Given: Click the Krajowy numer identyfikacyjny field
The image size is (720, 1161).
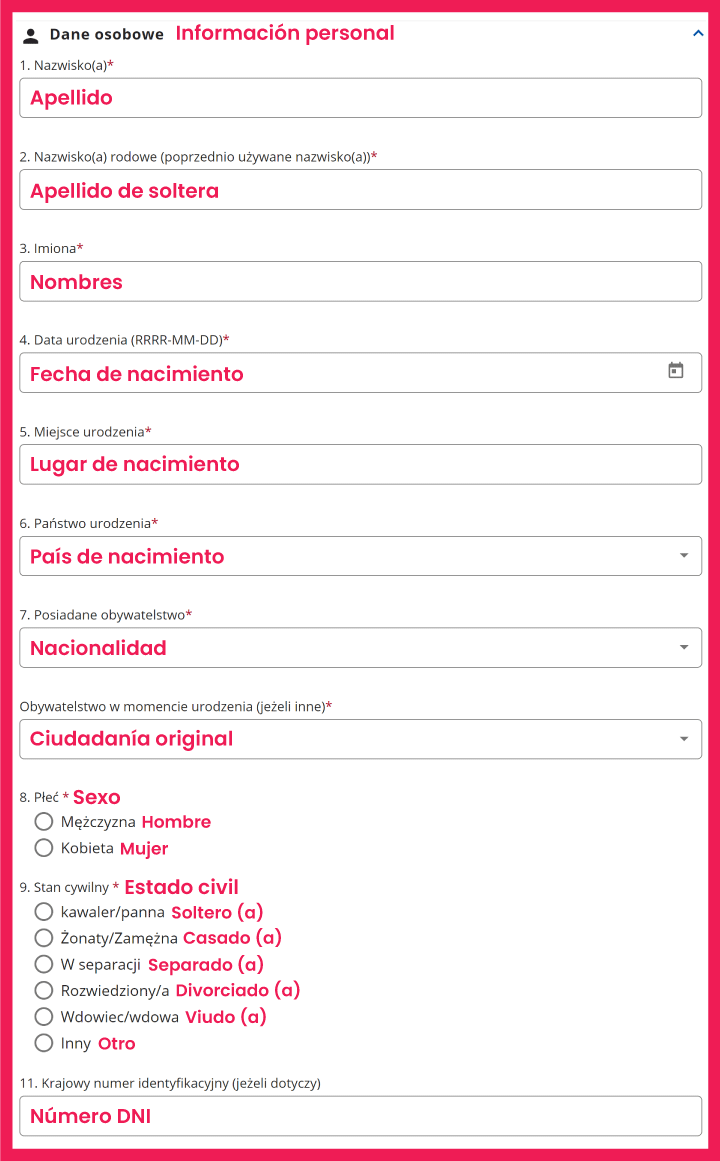Looking at the screenshot, I should (360, 1116).
